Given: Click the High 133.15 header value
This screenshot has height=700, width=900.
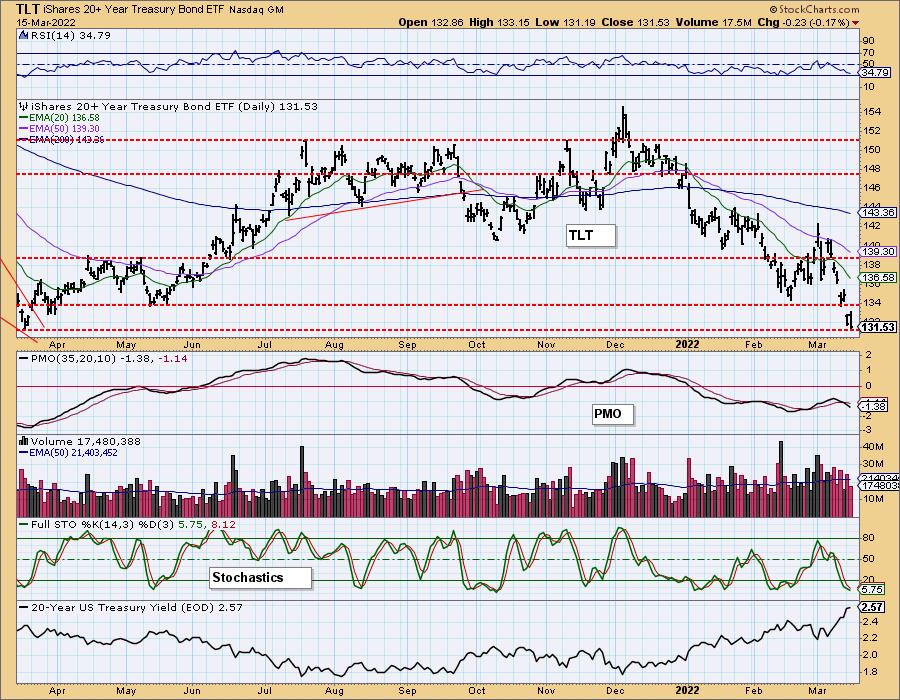Looking at the screenshot, I should [499, 22].
